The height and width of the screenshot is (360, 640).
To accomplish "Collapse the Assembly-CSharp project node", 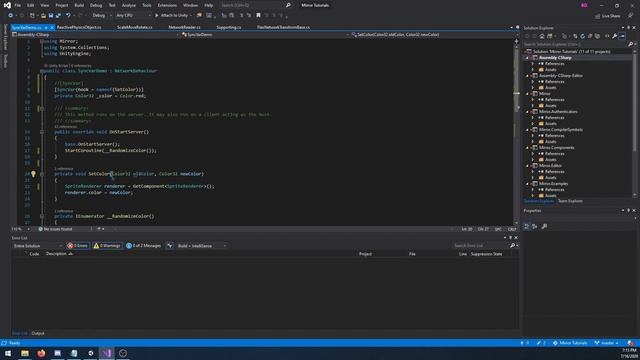I will point(527,58).
